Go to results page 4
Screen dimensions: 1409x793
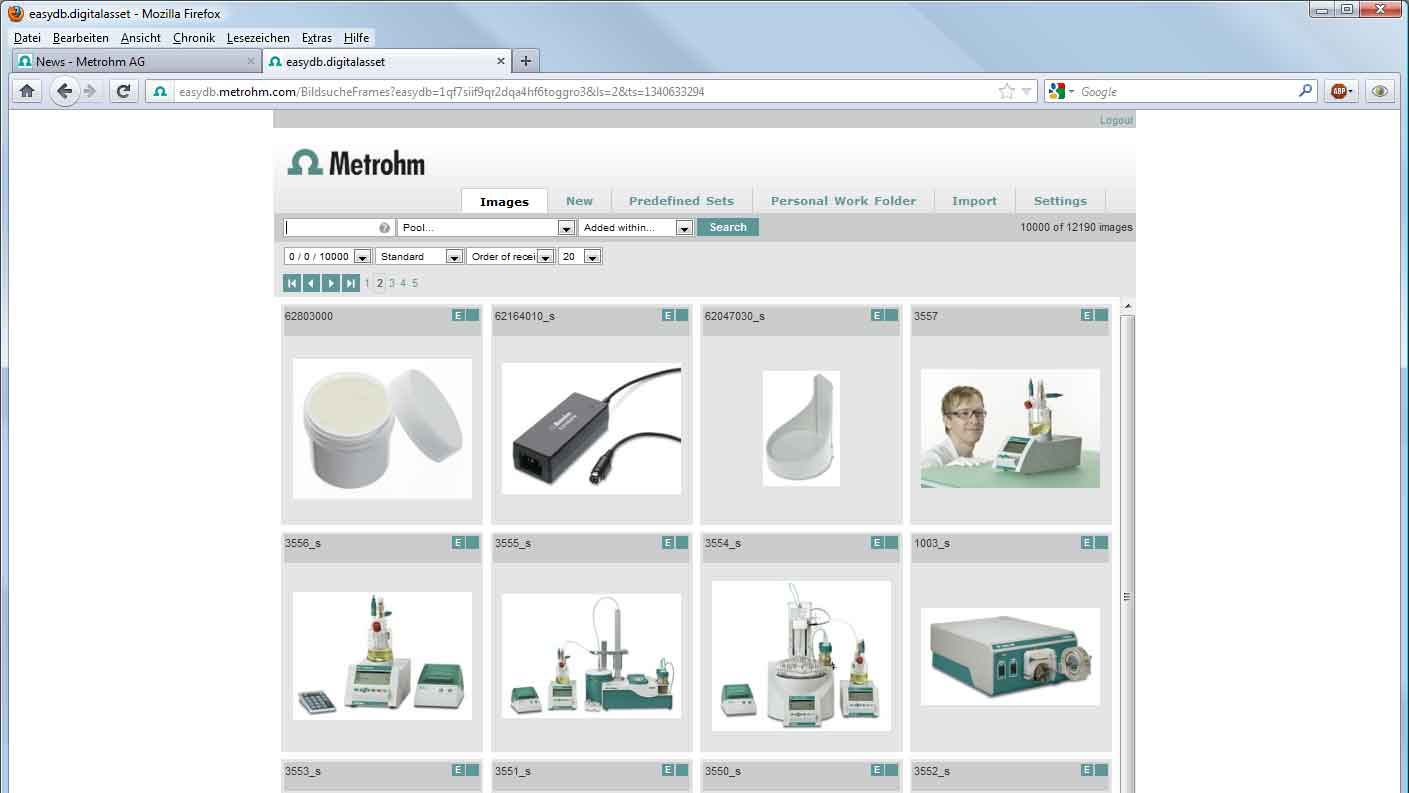pyautogui.click(x=403, y=283)
